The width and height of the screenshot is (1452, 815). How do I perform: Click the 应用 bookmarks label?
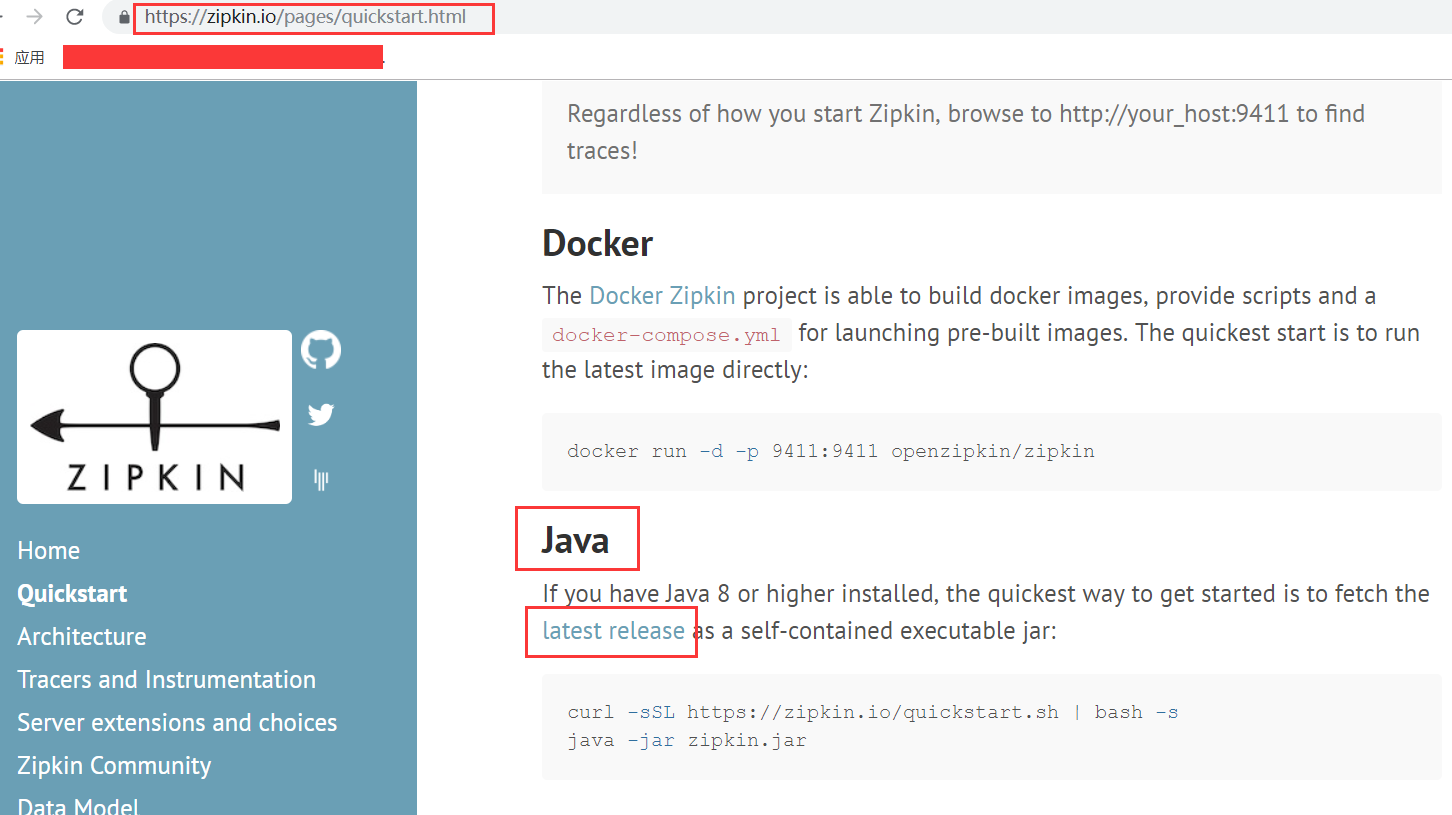click(29, 57)
